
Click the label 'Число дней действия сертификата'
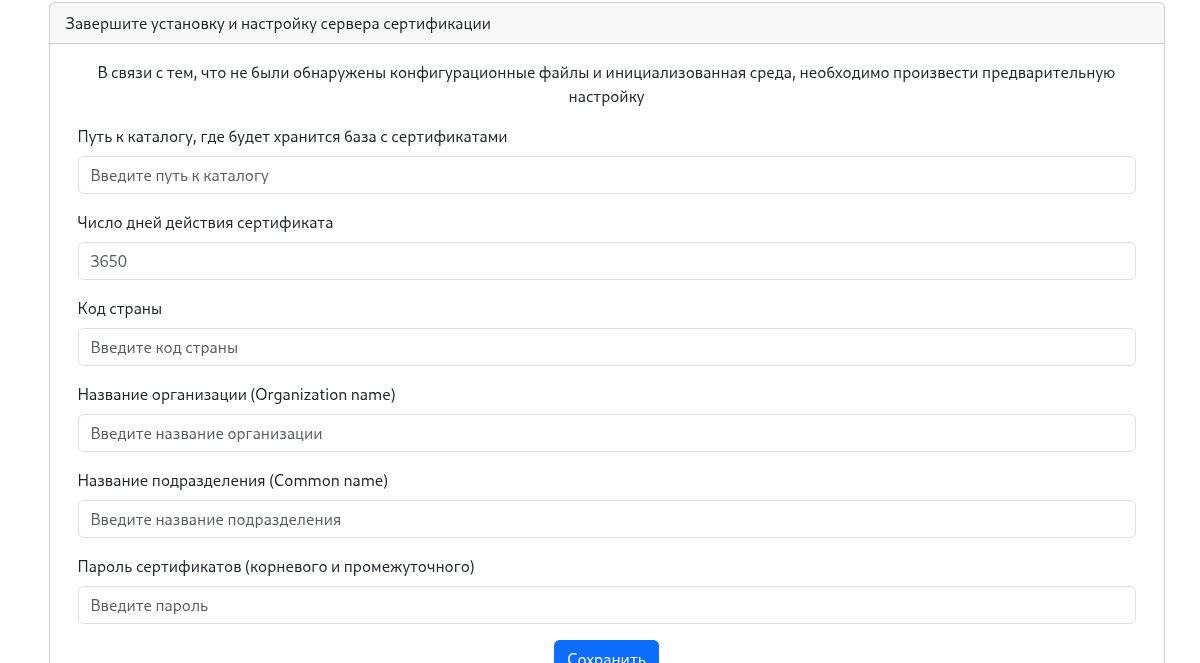pyautogui.click(x=207, y=223)
